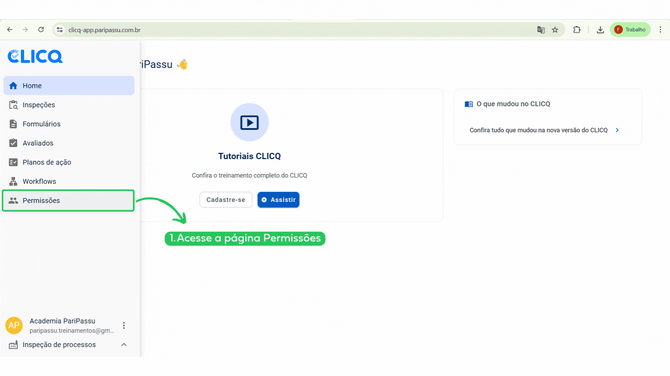Open the Trabalho browser profile button
The image size is (670, 376).
coord(630,29)
